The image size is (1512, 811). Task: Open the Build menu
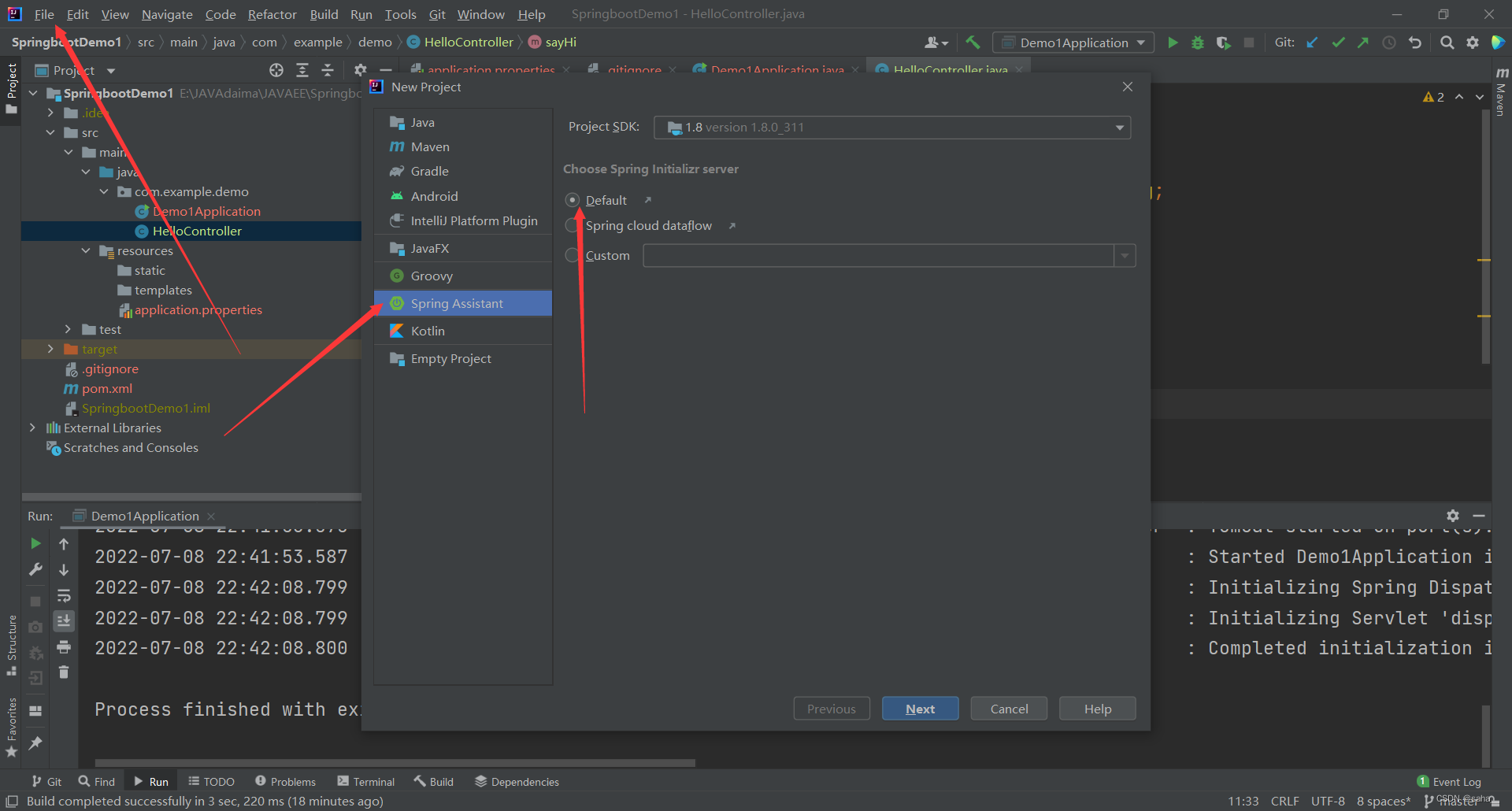(324, 14)
